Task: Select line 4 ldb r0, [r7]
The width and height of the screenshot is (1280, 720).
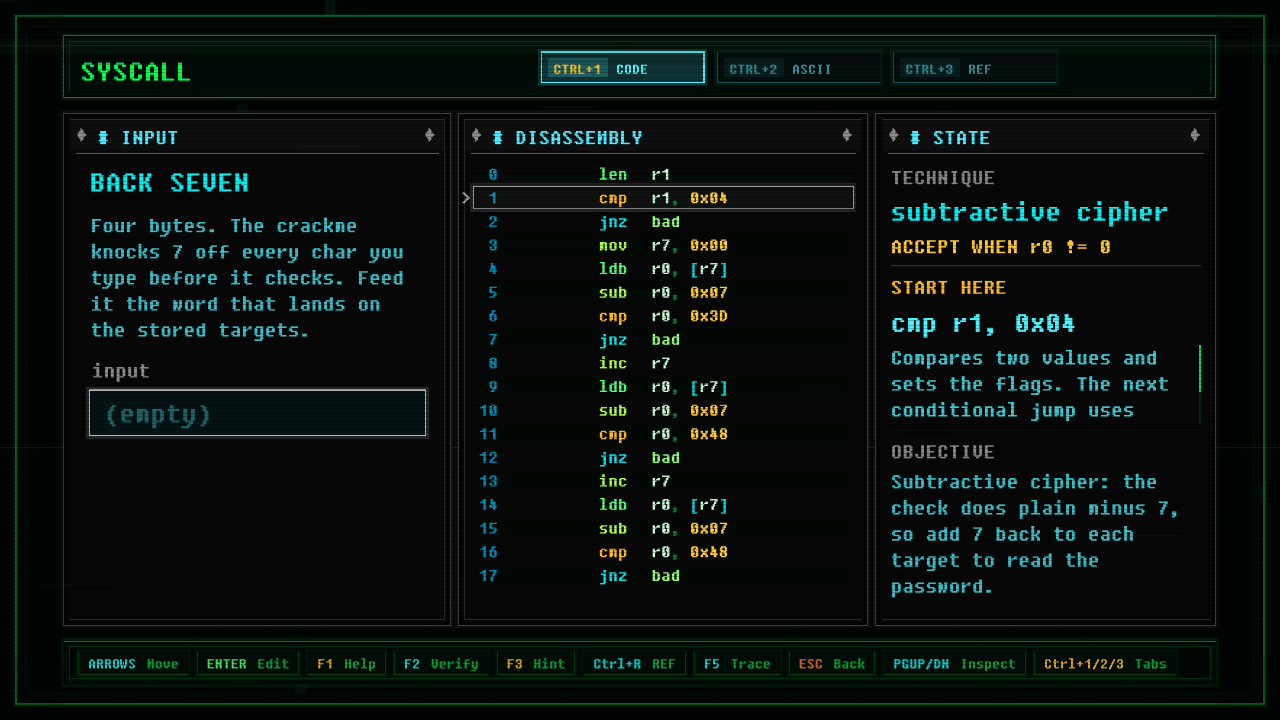Action: tap(663, 269)
